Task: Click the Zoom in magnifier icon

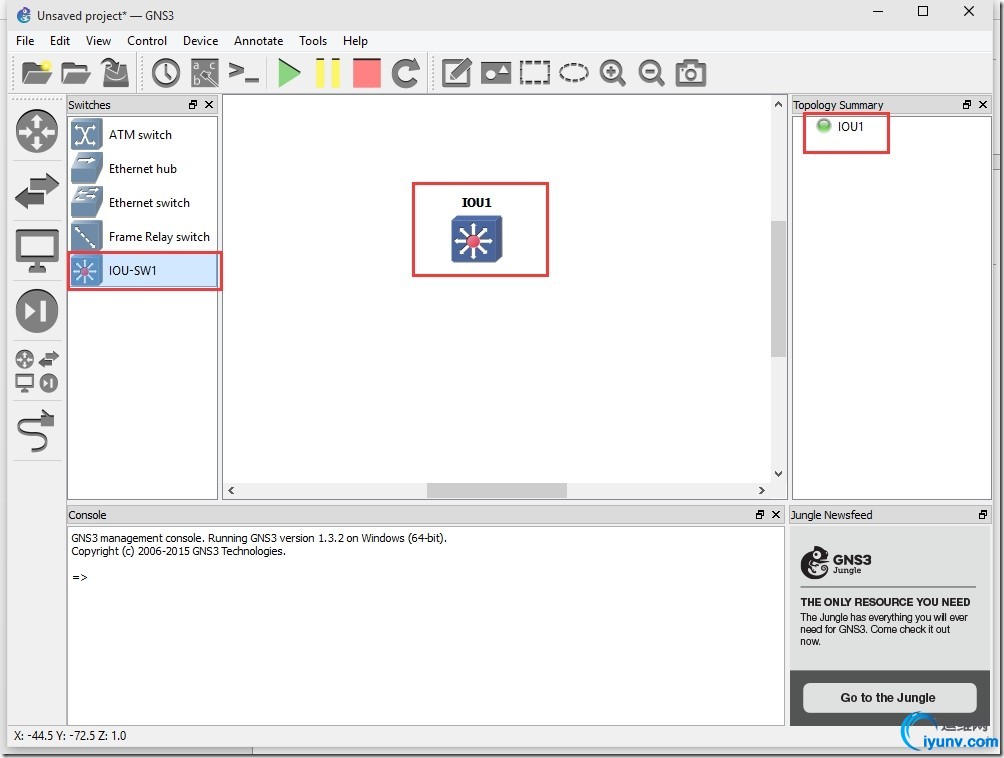Action: (613, 72)
